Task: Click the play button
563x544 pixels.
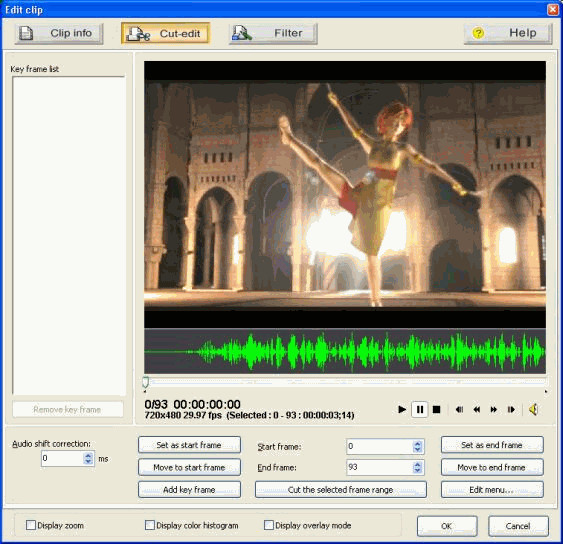Action: pyautogui.click(x=402, y=409)
